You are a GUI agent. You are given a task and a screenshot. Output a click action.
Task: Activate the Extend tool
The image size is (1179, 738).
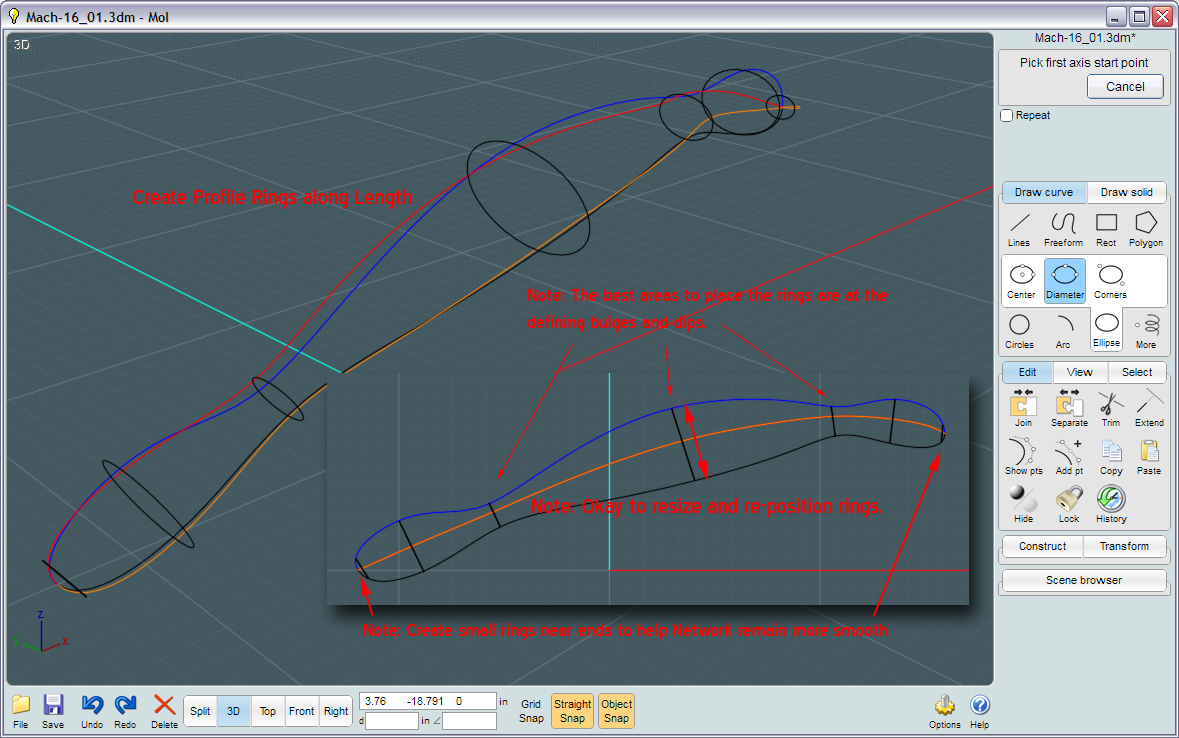[x=1149, y=408]
